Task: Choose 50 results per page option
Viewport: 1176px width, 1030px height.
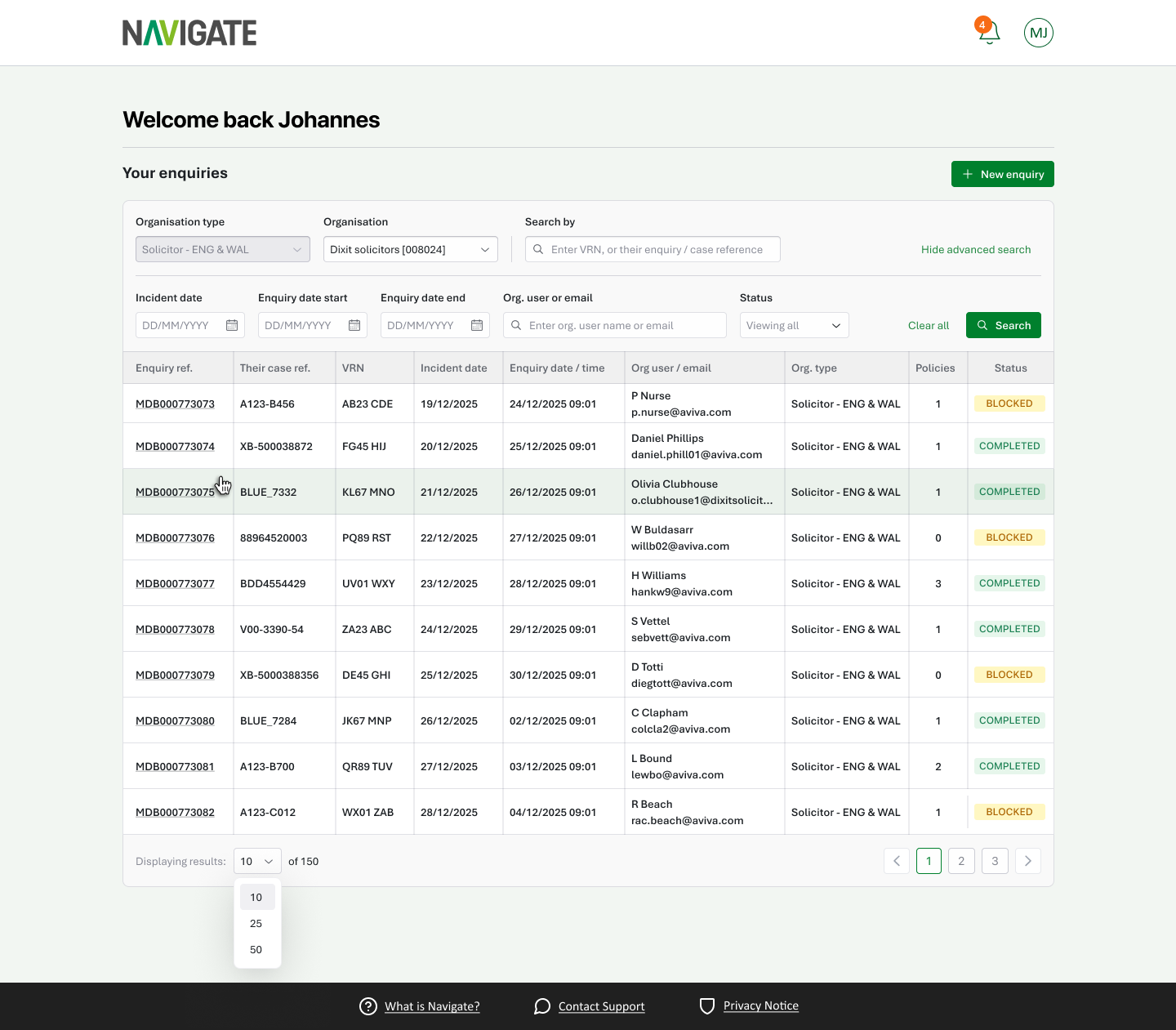Action: click(257, 949)
